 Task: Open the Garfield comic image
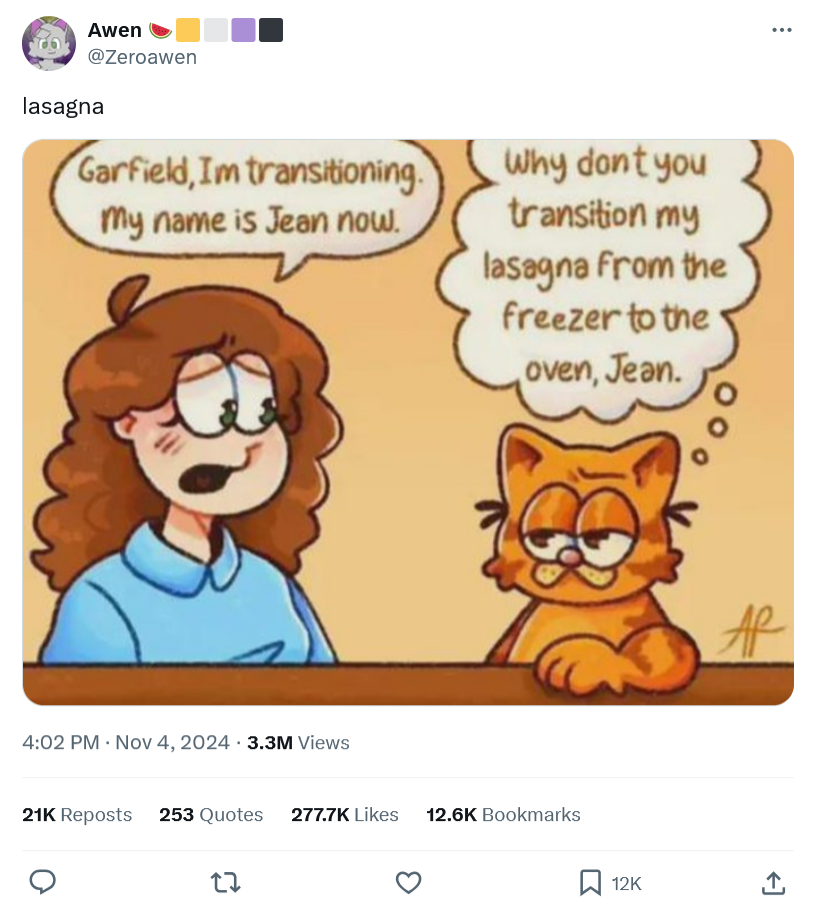pyautogui.click(x=408, y=422)
